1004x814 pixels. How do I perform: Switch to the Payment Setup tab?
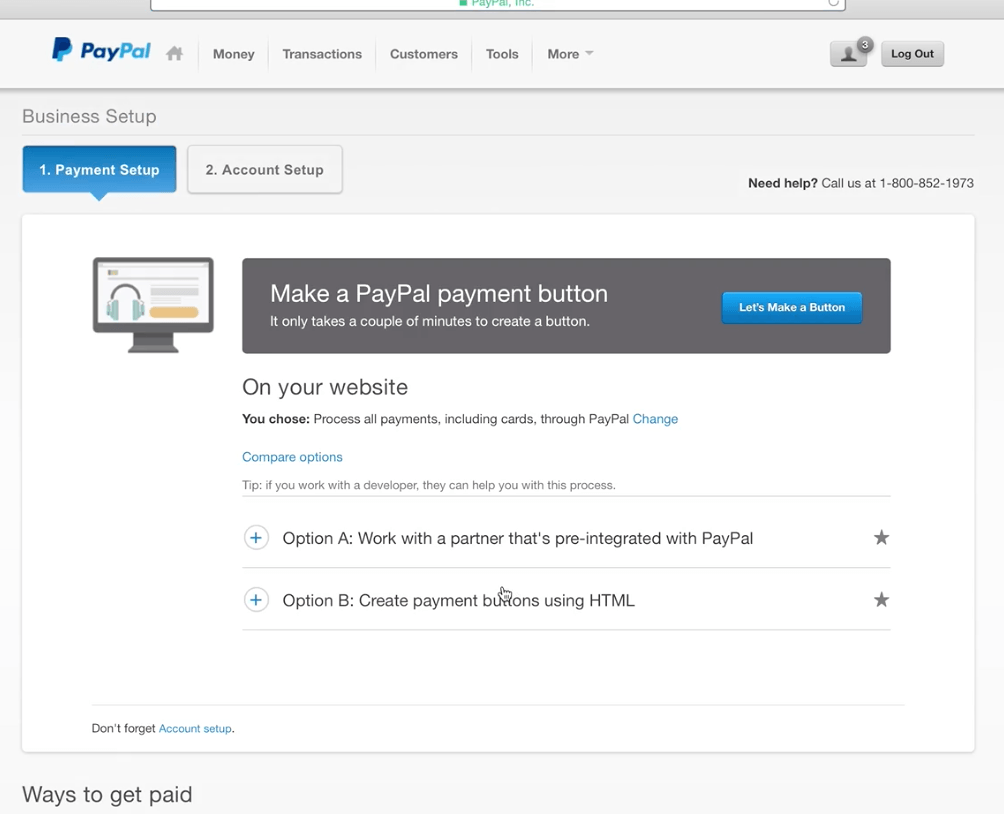tap(99, 170)
